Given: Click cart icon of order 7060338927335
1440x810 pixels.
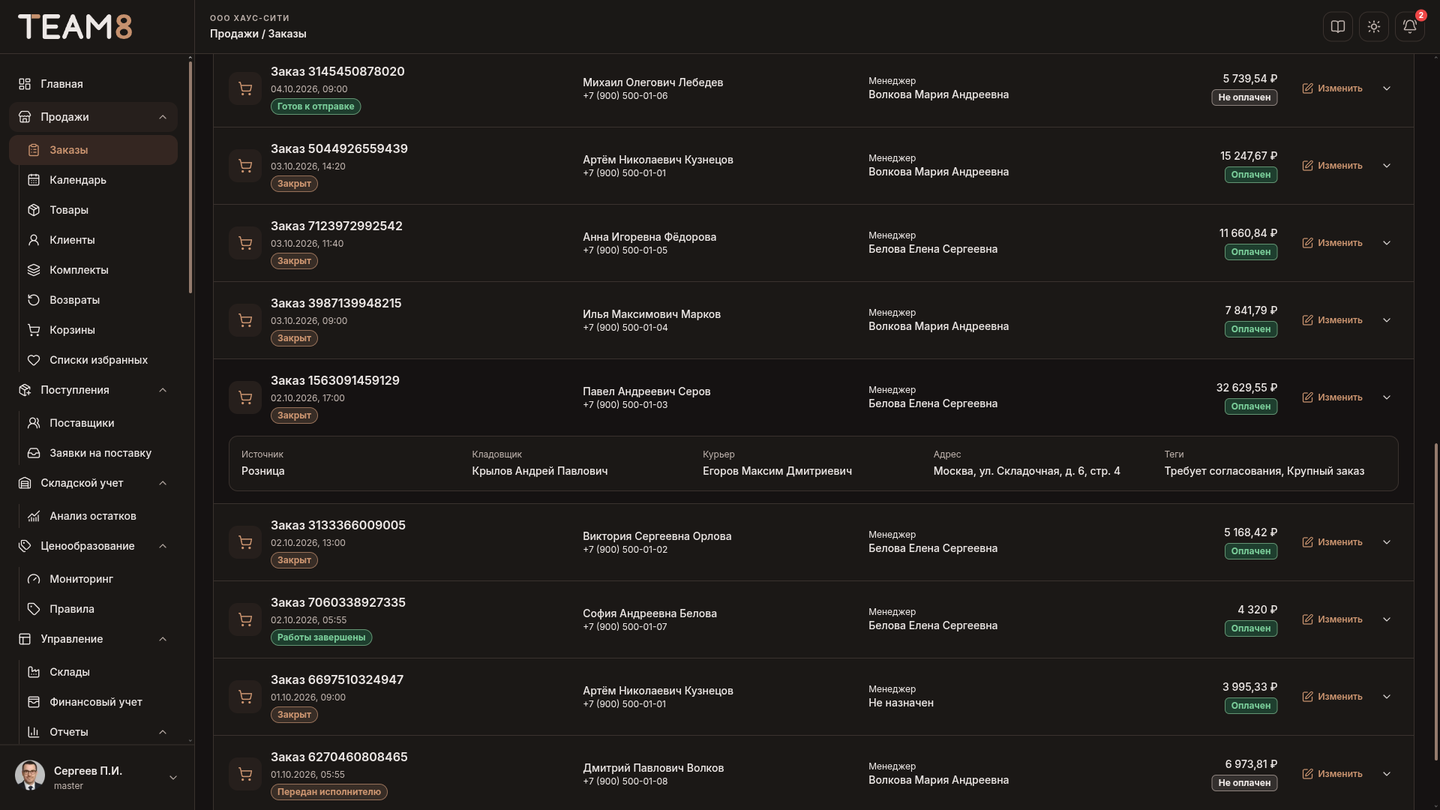Looking at the screenshot, I should pyautogui.click(x=245, y=619).
